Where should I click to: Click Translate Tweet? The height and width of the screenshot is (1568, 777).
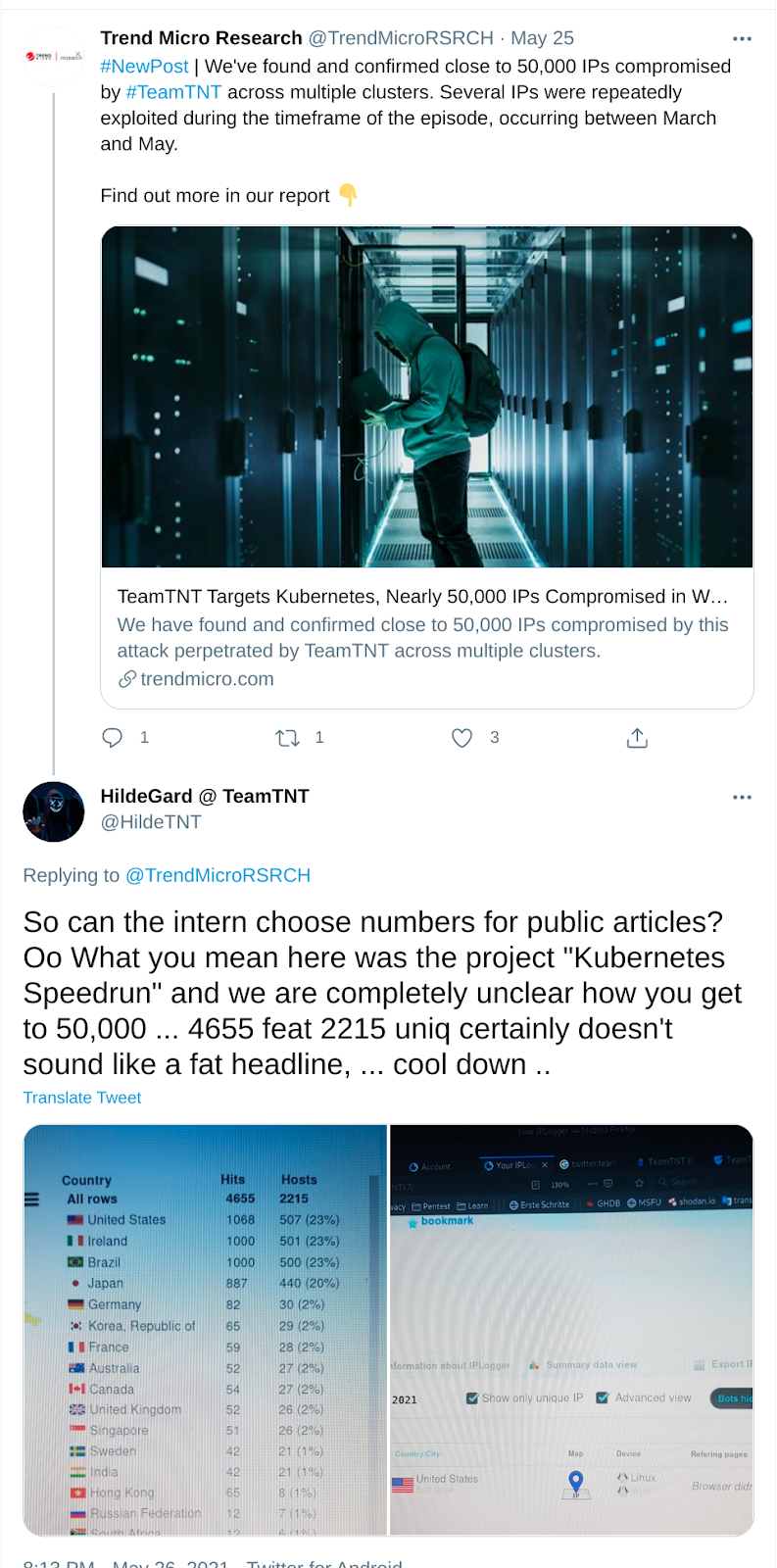click(82, 1098)
